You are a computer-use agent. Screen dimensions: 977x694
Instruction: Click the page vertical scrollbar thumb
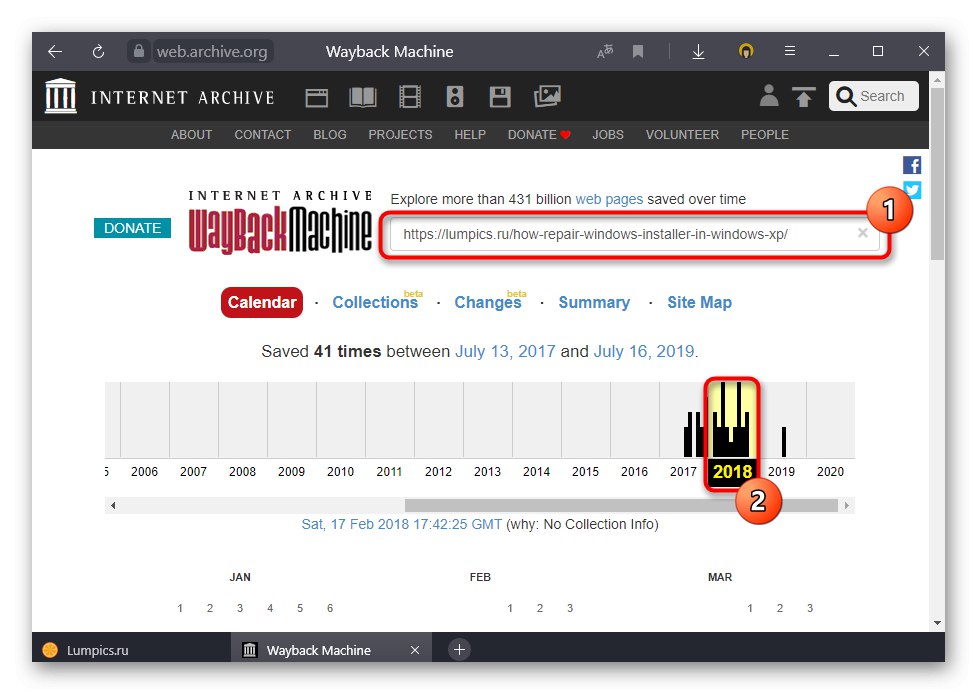point(937,174)
